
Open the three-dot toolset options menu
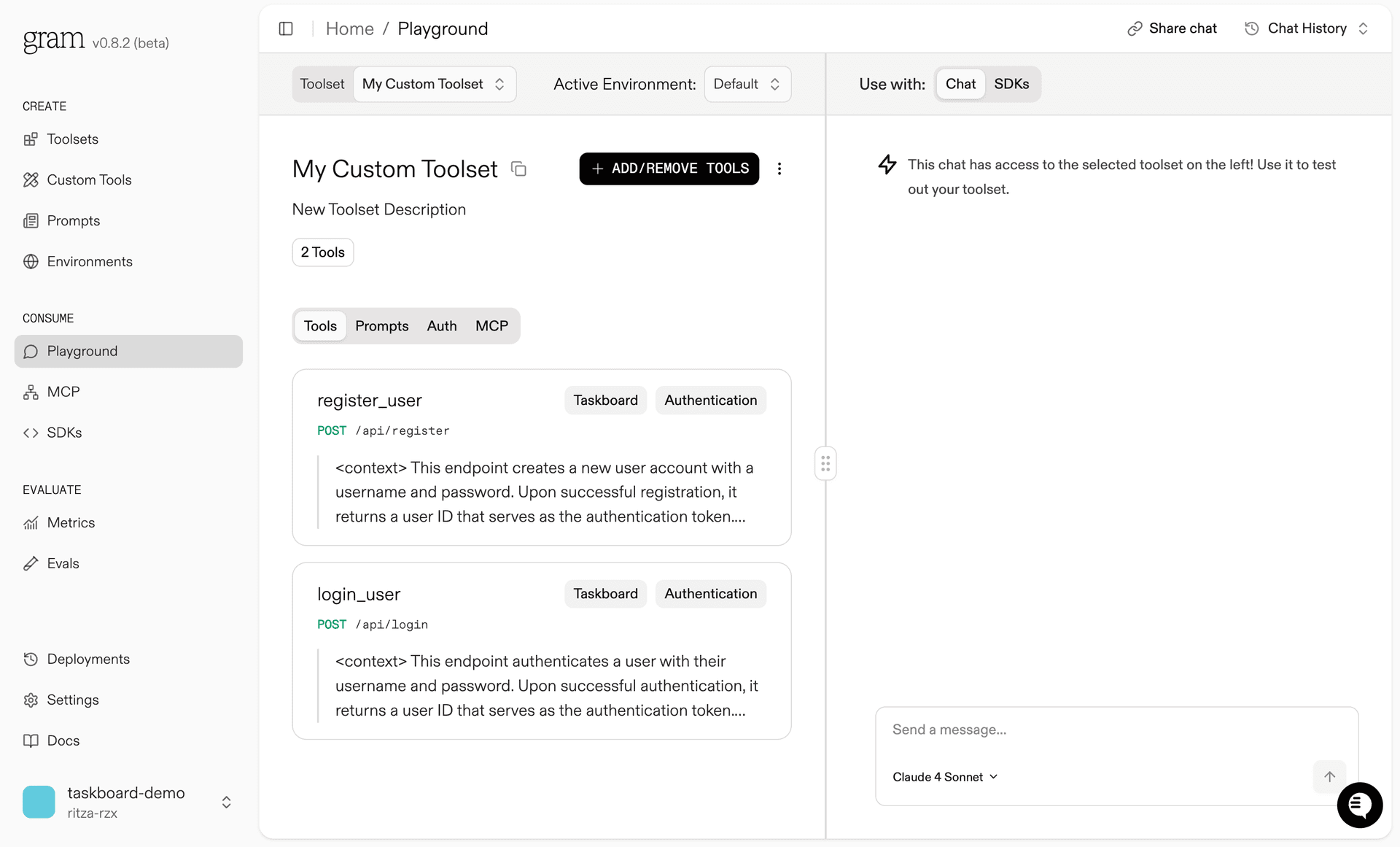pos(779,169)
